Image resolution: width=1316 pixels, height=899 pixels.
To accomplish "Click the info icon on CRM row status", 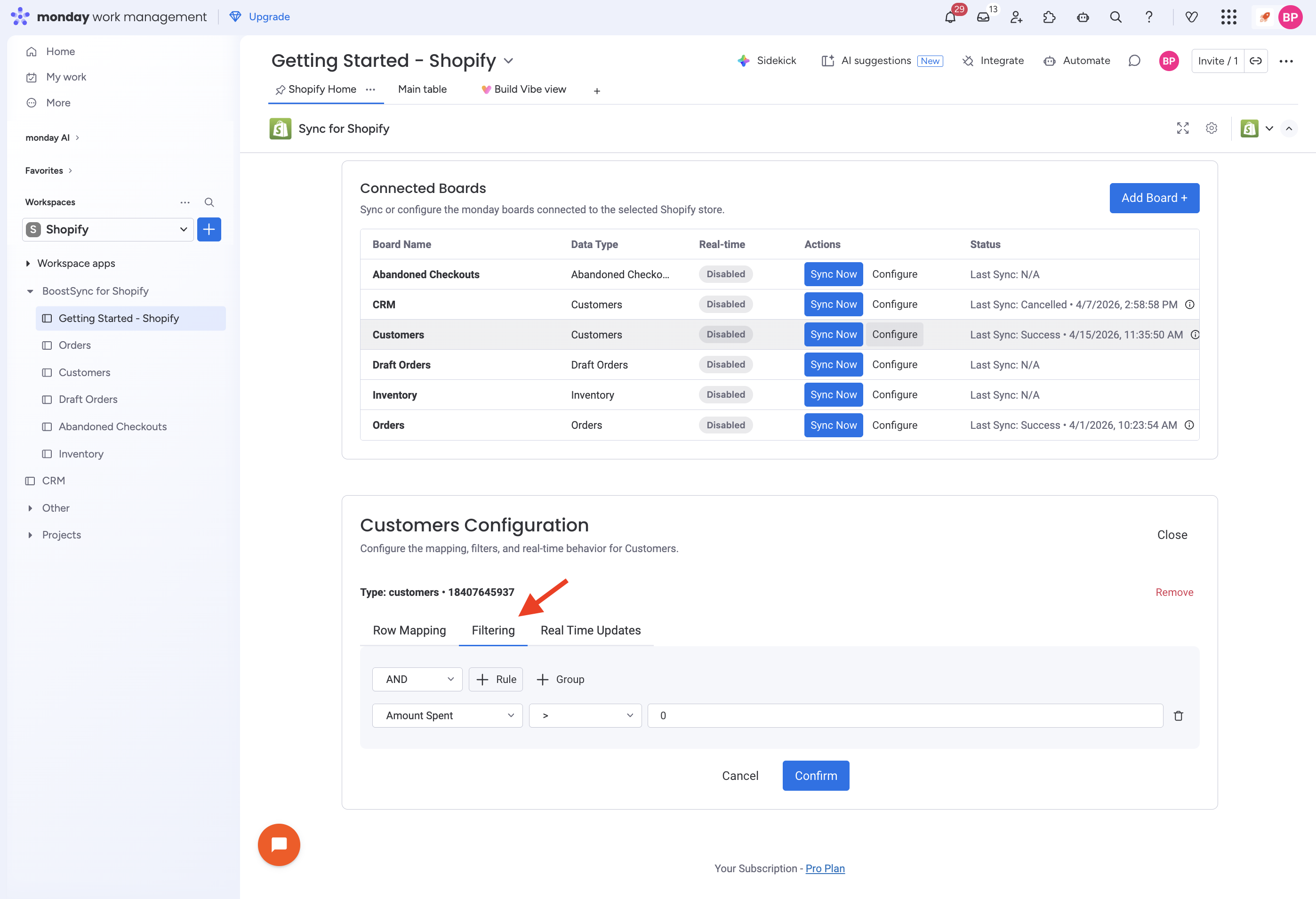I will 1190,305.
